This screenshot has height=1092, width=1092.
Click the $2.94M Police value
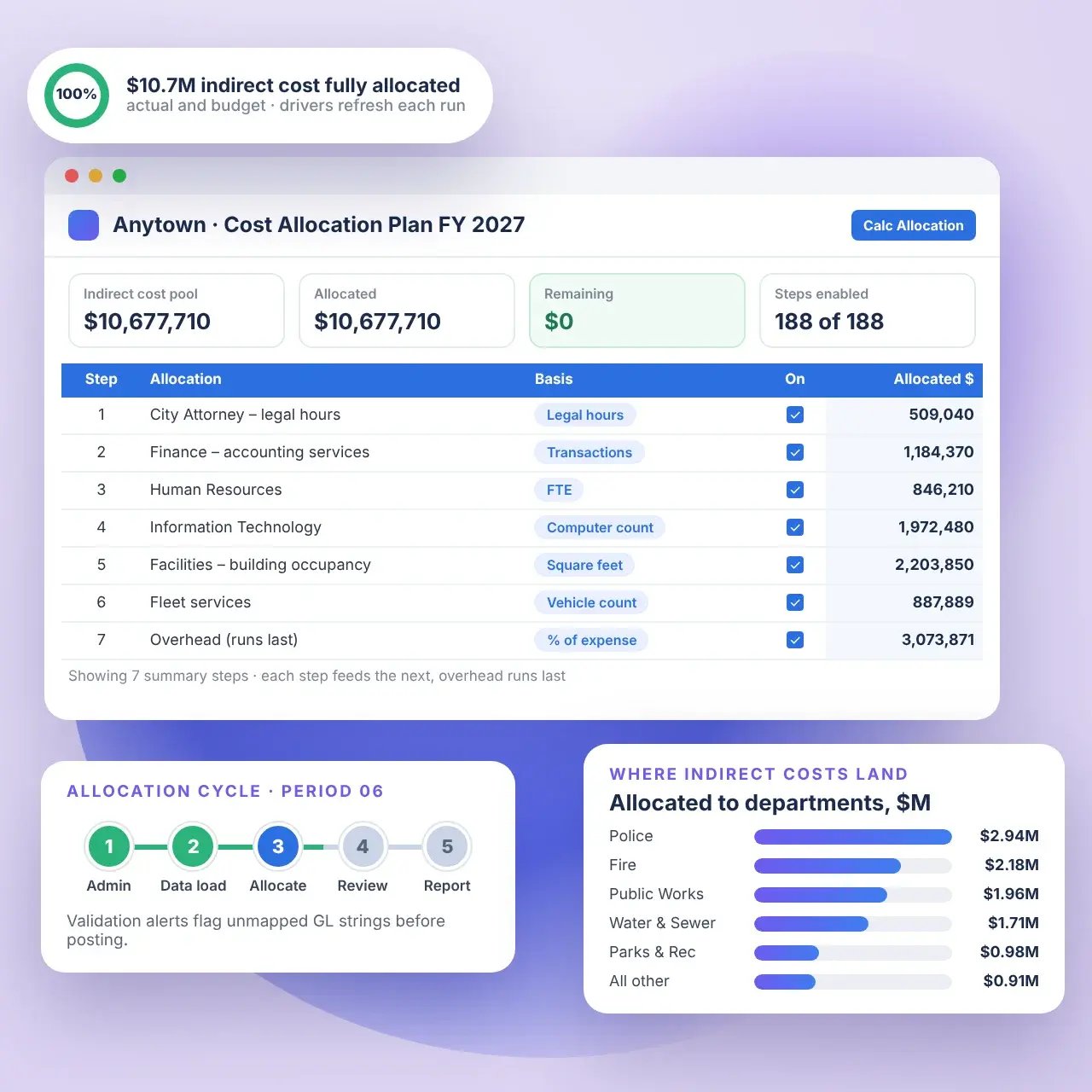point(1009,836)
